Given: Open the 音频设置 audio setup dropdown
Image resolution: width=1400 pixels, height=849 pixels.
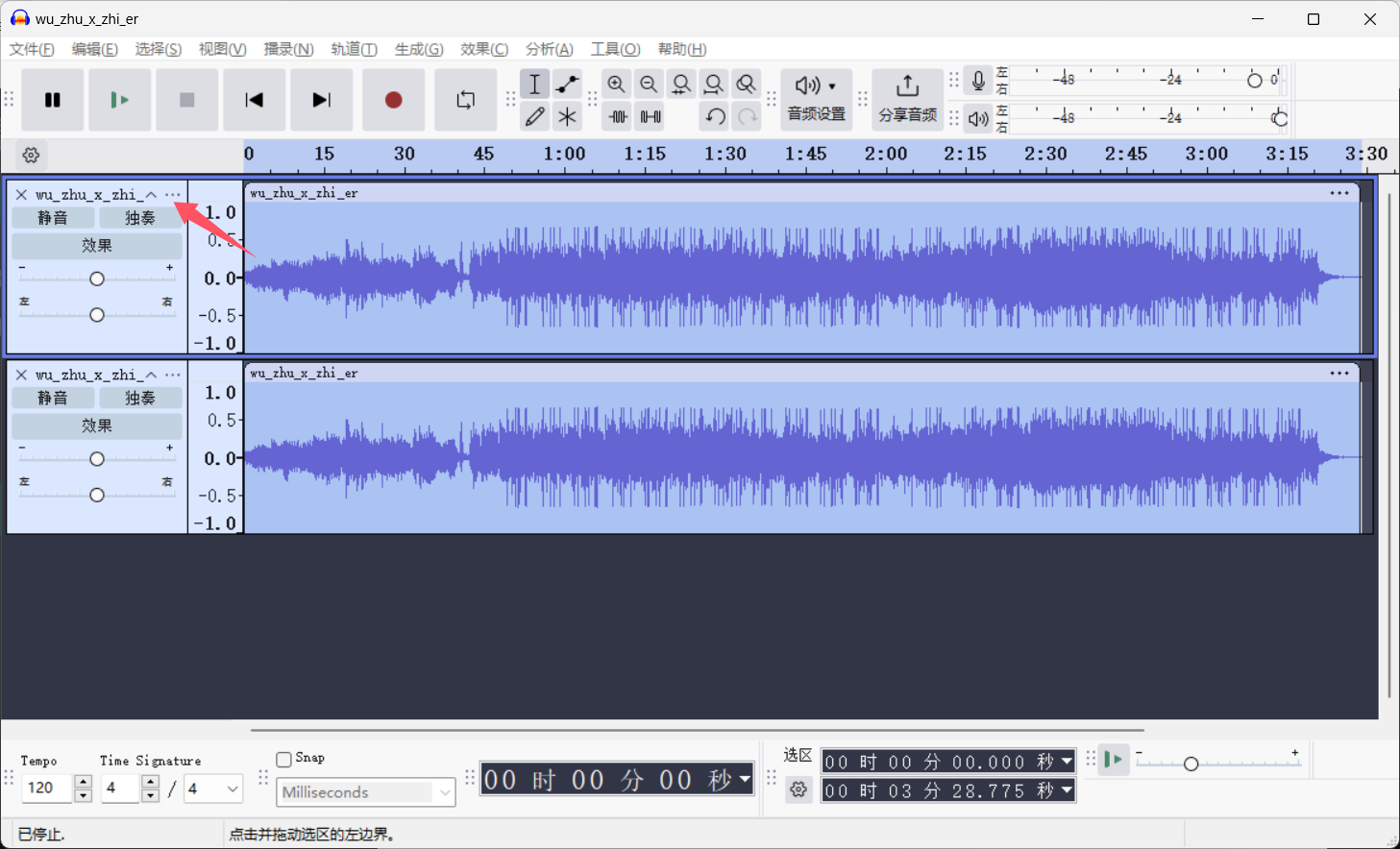Looking at the screenshot, I should point(817,100).
